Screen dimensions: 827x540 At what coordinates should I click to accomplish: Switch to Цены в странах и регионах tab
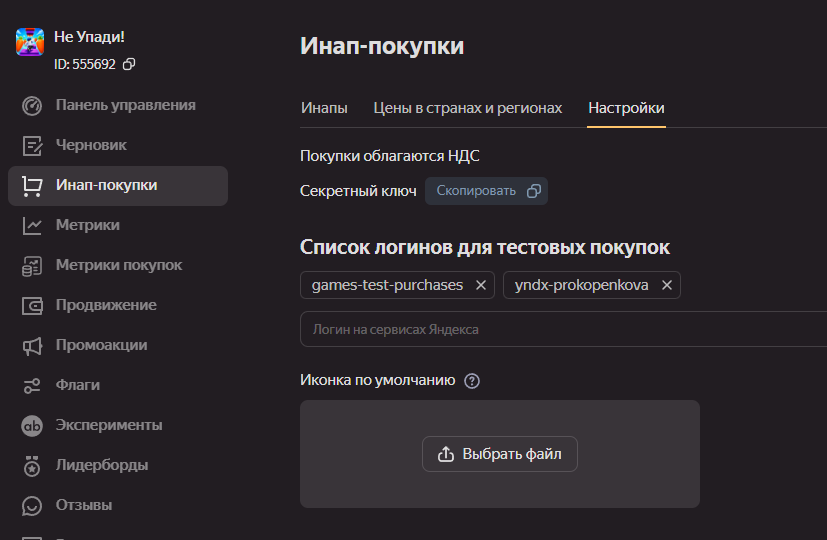[468, 108]
